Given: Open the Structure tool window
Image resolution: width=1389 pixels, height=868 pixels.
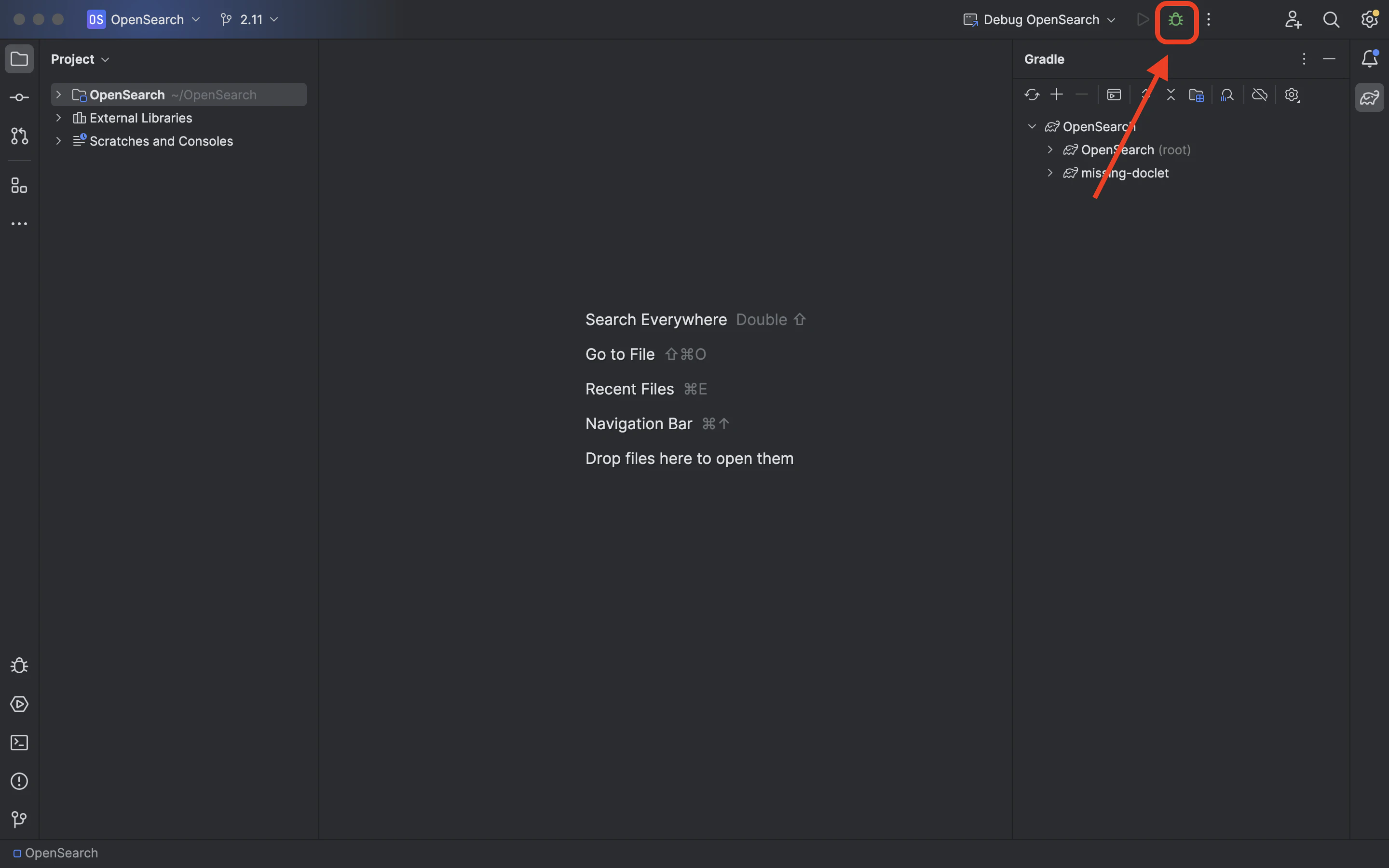Looking at the screenshot, I should [19, 186].
